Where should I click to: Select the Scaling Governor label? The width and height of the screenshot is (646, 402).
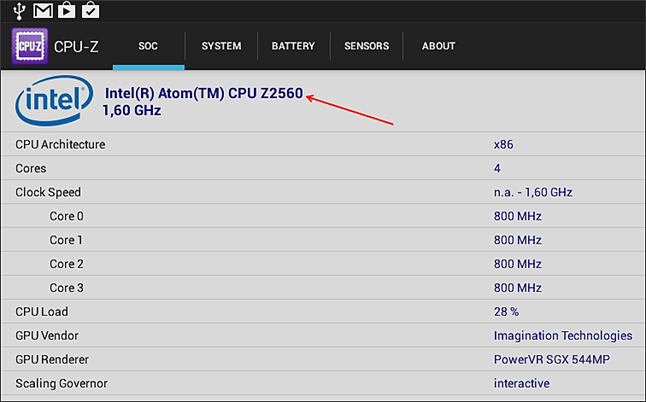coord(61,383)
